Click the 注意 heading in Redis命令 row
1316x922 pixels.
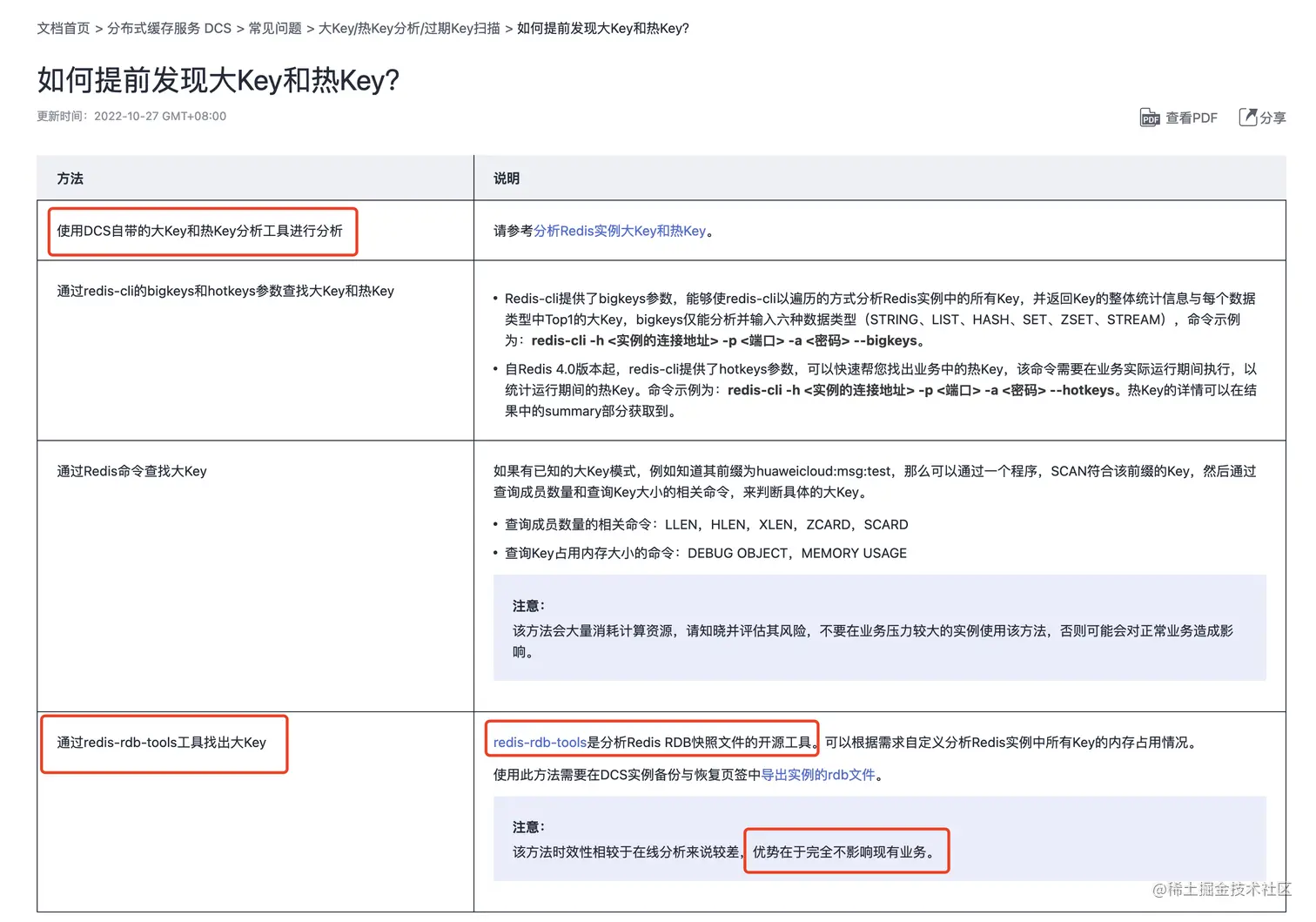pyautogui.click(x=528, y=606)
